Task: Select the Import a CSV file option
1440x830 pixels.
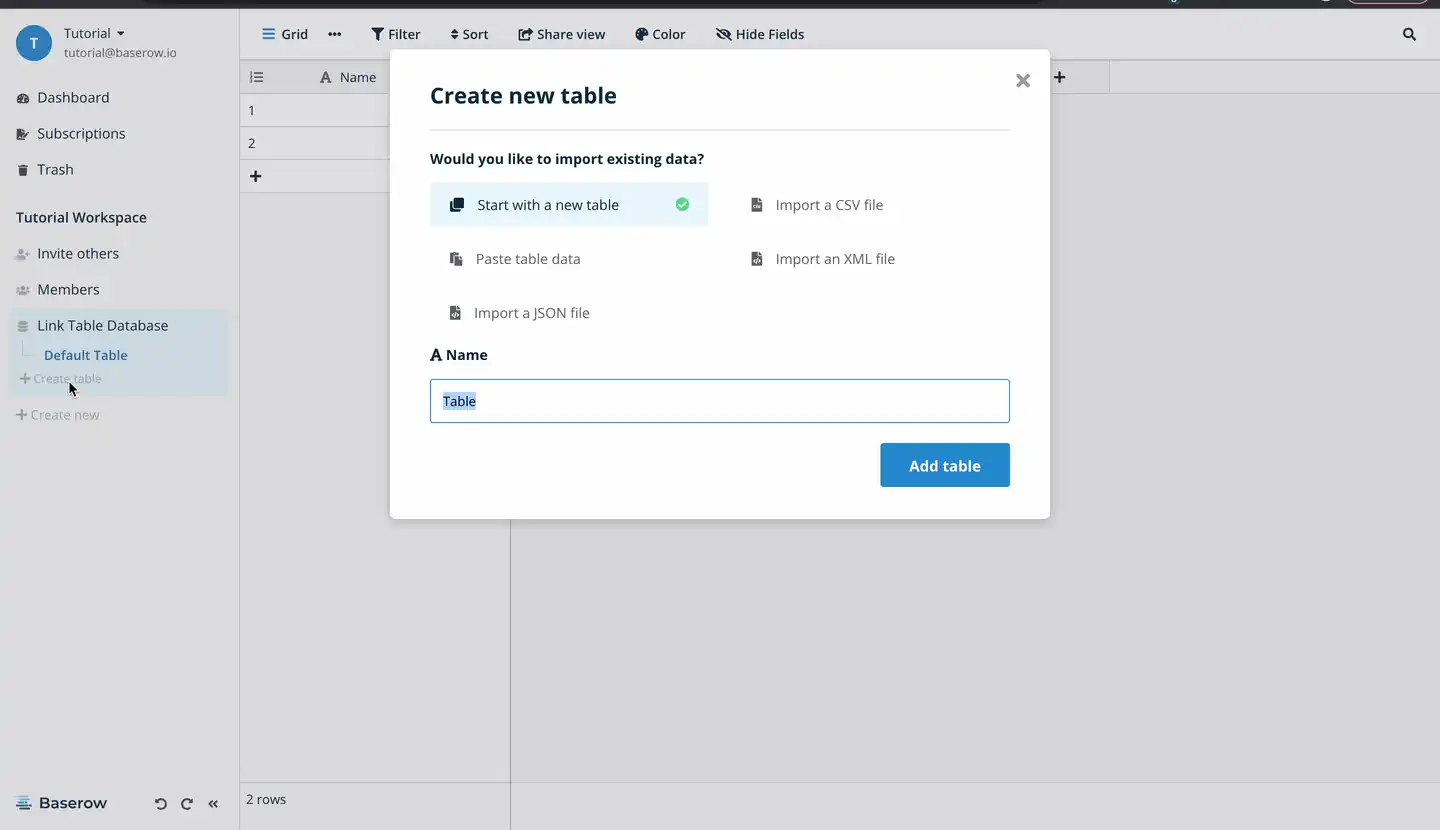Action: 828,204
